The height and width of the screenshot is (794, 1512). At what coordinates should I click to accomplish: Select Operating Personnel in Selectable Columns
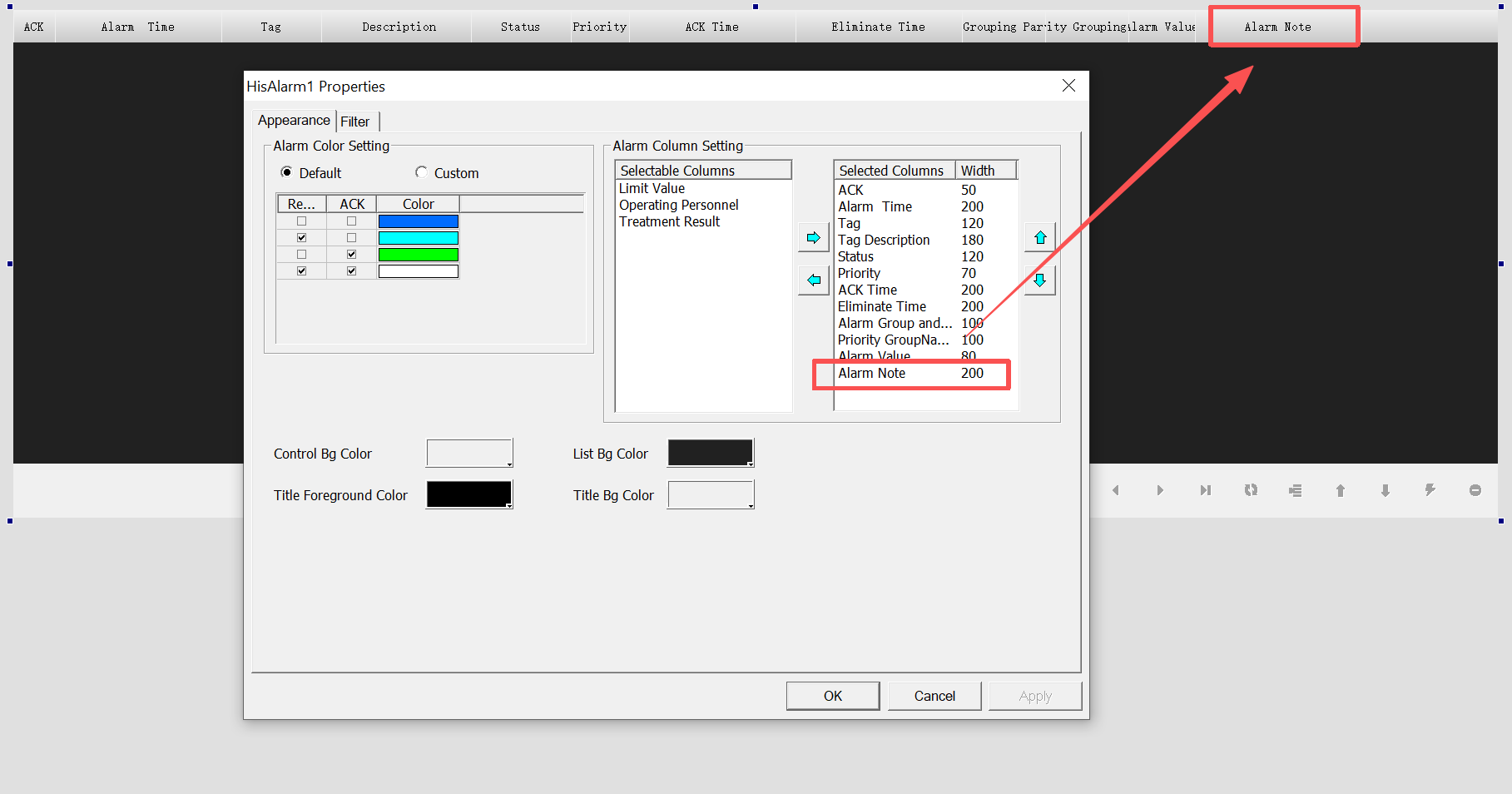point(678,206)
